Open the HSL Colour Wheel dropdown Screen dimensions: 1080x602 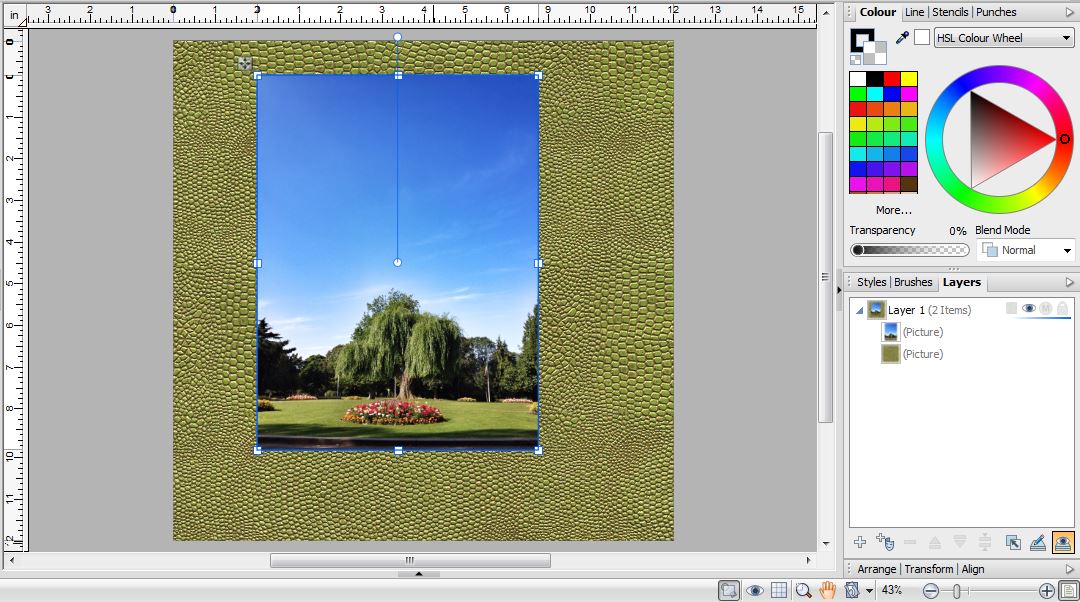pyautogui.click(x=1004, y=38)
